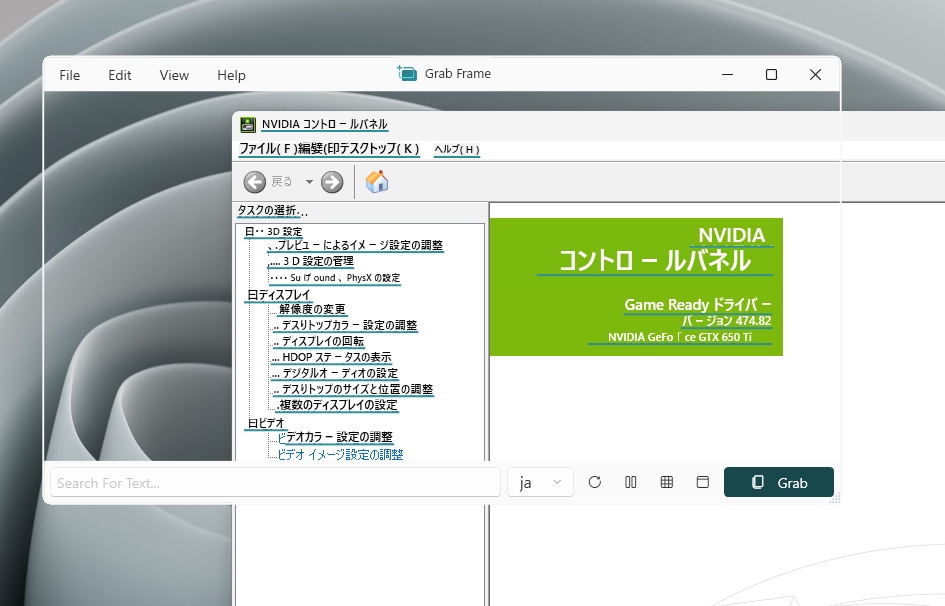Screen dimensions: 945x606
Task: Click the Grab Frame title icon
Action: 407,73
